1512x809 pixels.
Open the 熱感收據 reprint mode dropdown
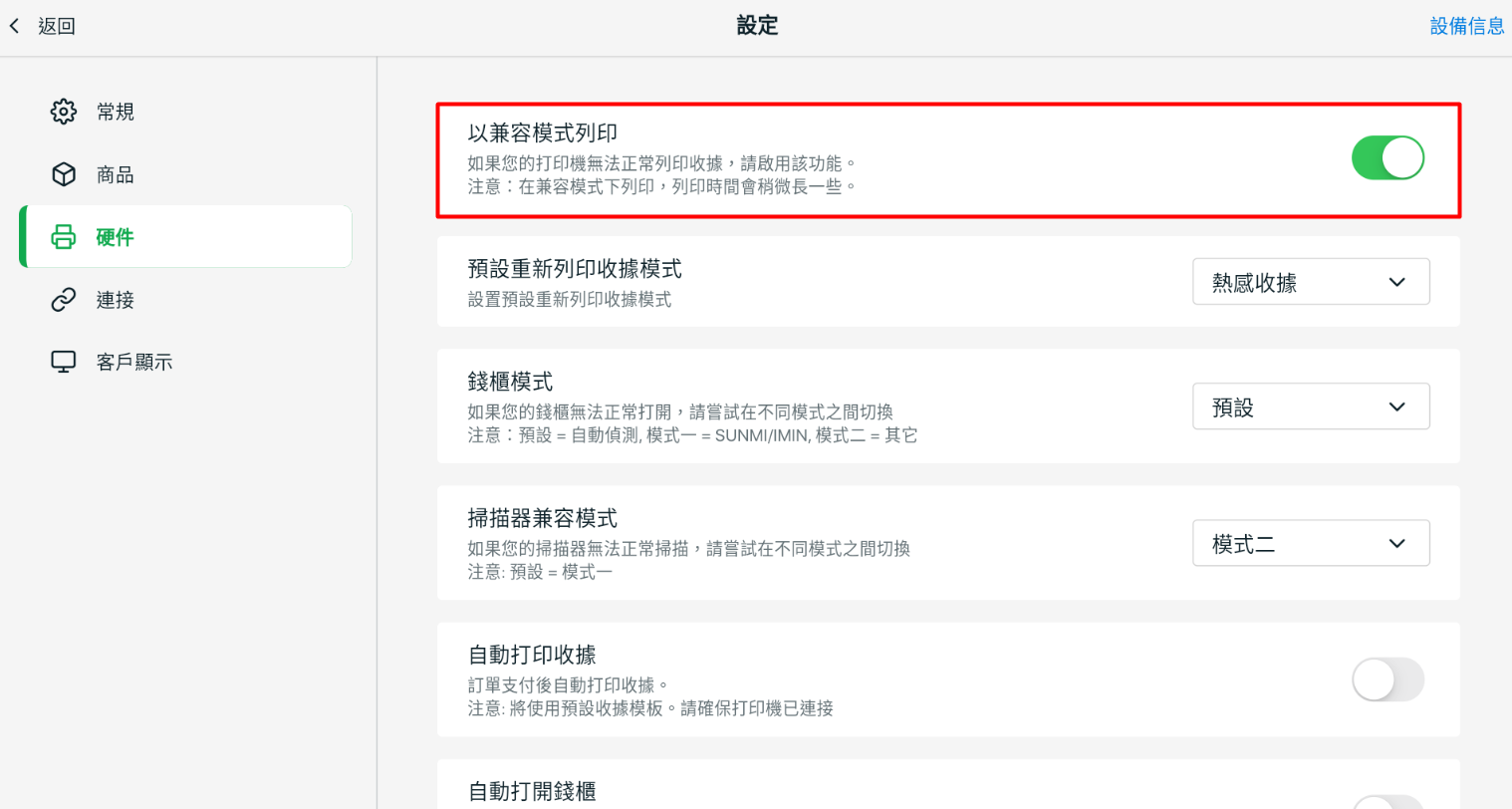click(x=1310, y=282)
